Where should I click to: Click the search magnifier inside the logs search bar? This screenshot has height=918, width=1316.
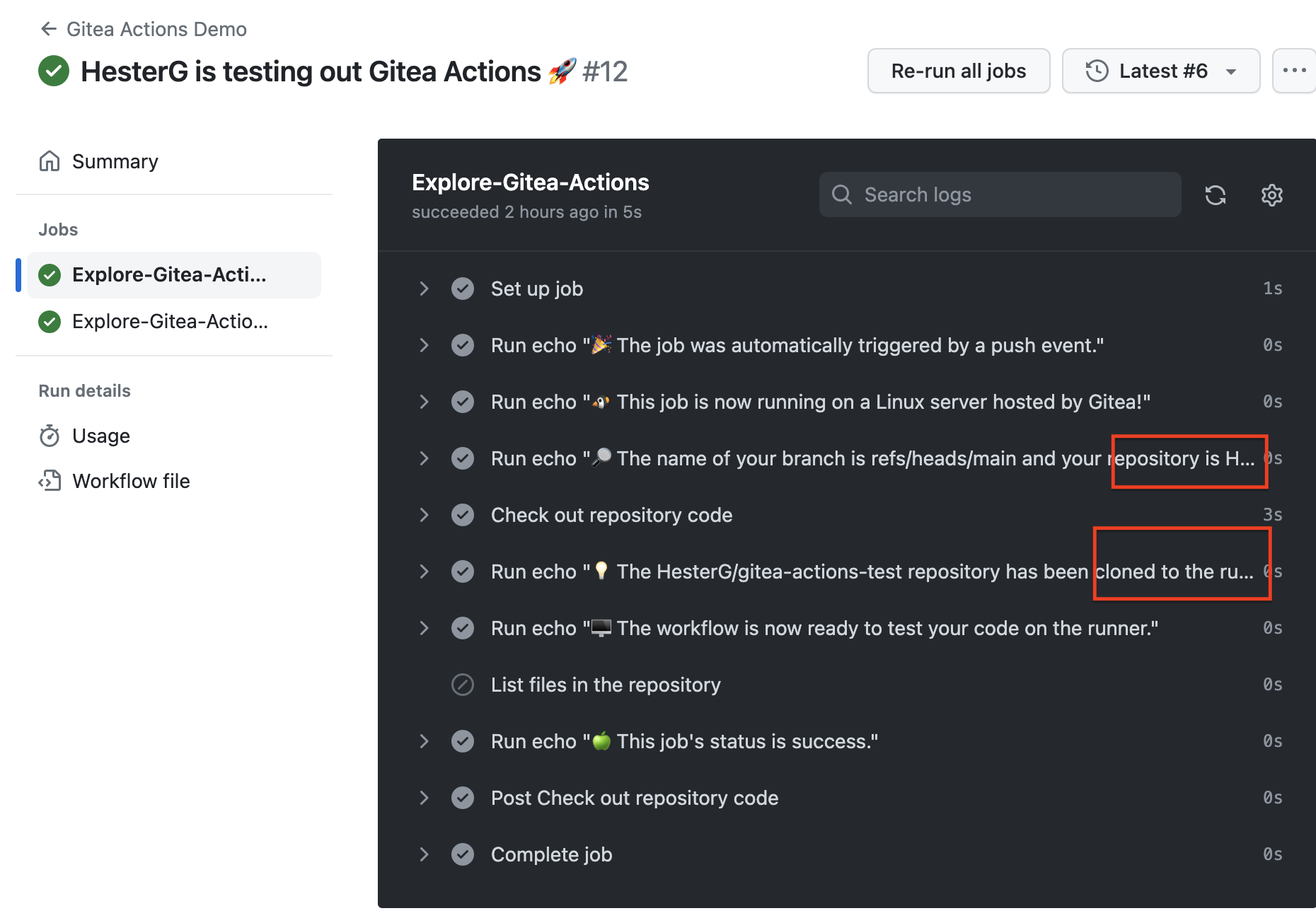pos(842,194)
